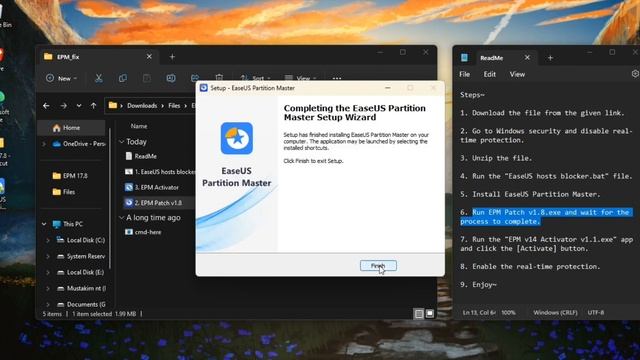Image resolution: width=640 pixels, height=360 pixels.
Task: Close the EPM_fix Explorer tab
Action: (149, 57)
